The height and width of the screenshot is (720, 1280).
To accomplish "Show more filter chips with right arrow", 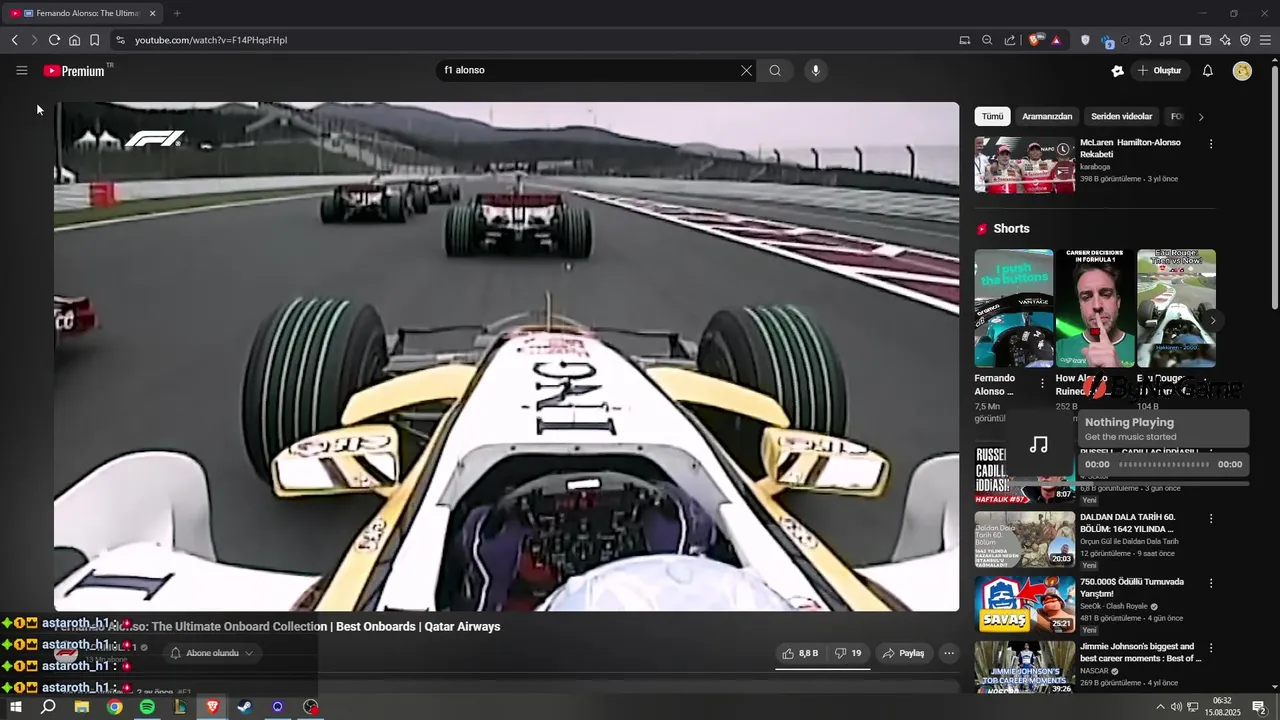I will point(1201,117).
